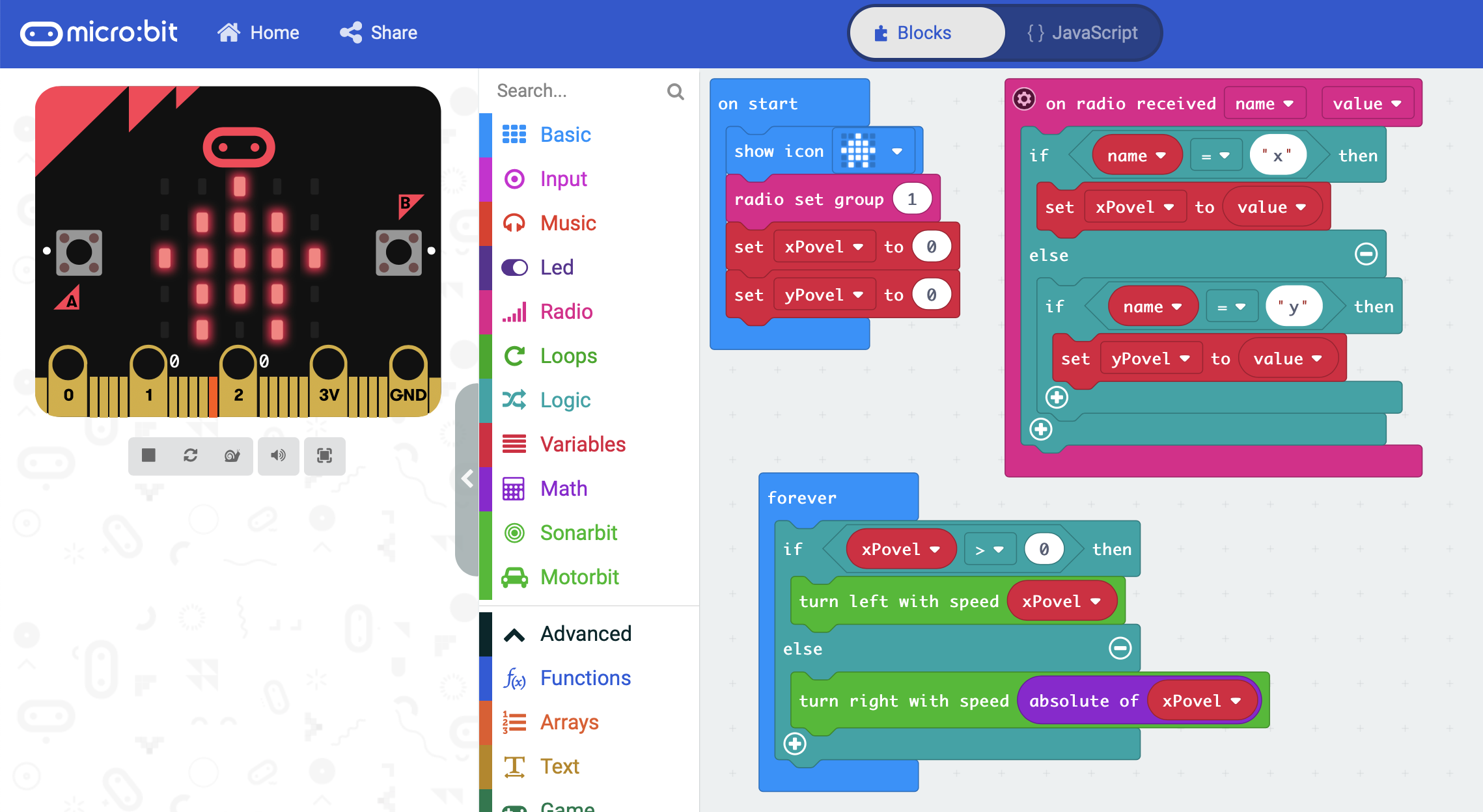Click the Share button

pyautogui.click(x=378, y=33)
